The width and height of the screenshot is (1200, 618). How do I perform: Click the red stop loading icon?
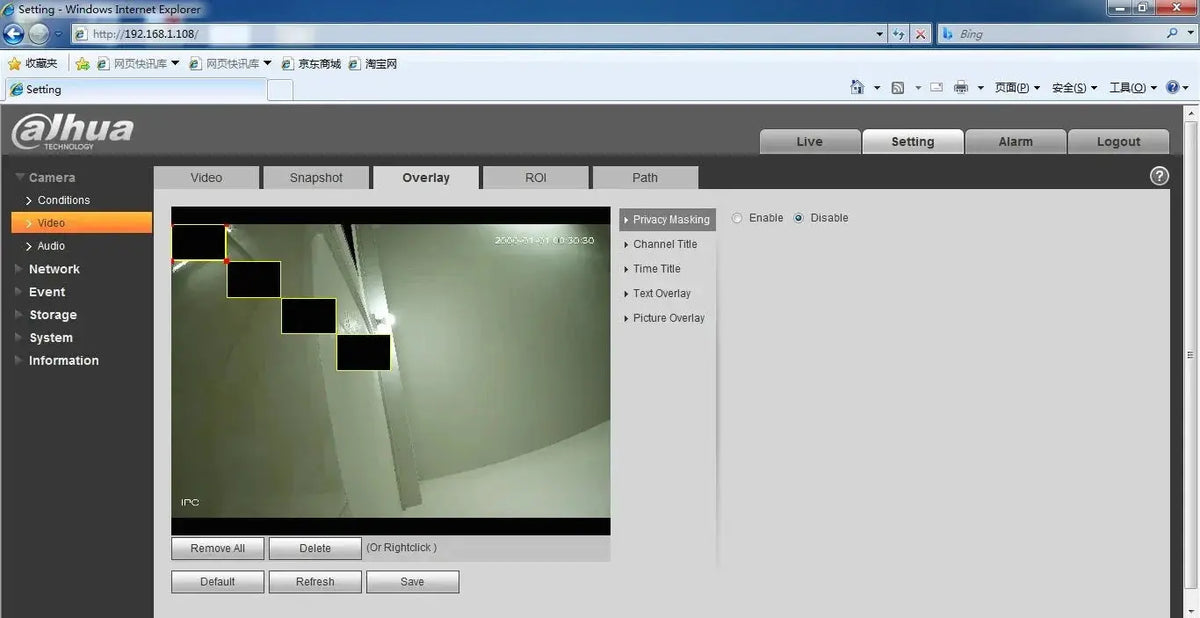tap(921, 34)
